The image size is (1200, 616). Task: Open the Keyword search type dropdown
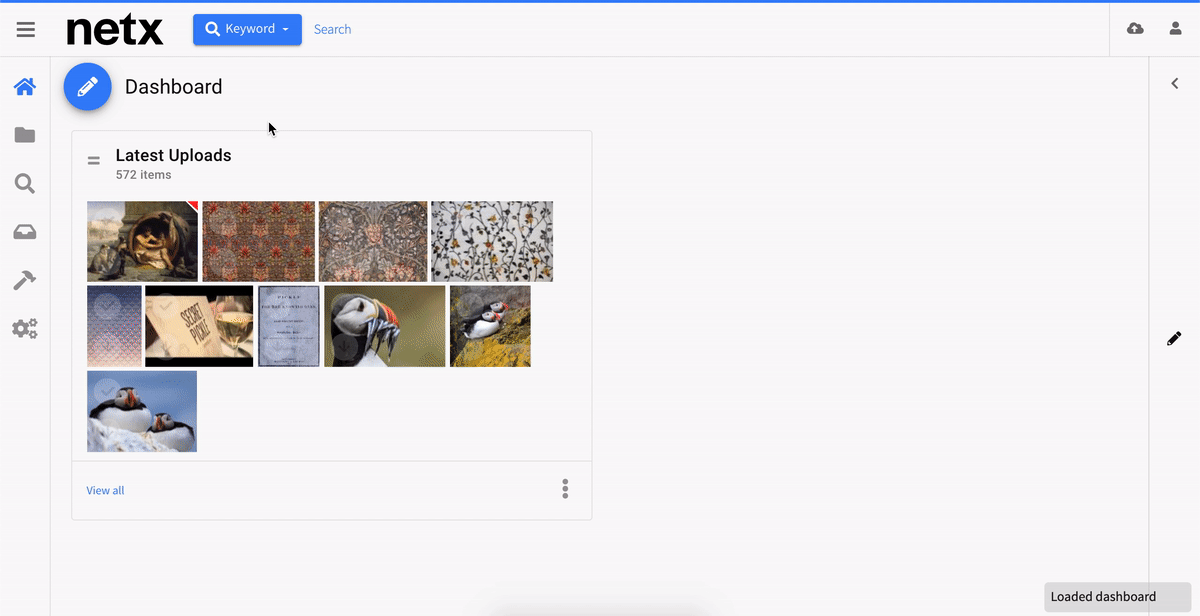pos(247,29)
